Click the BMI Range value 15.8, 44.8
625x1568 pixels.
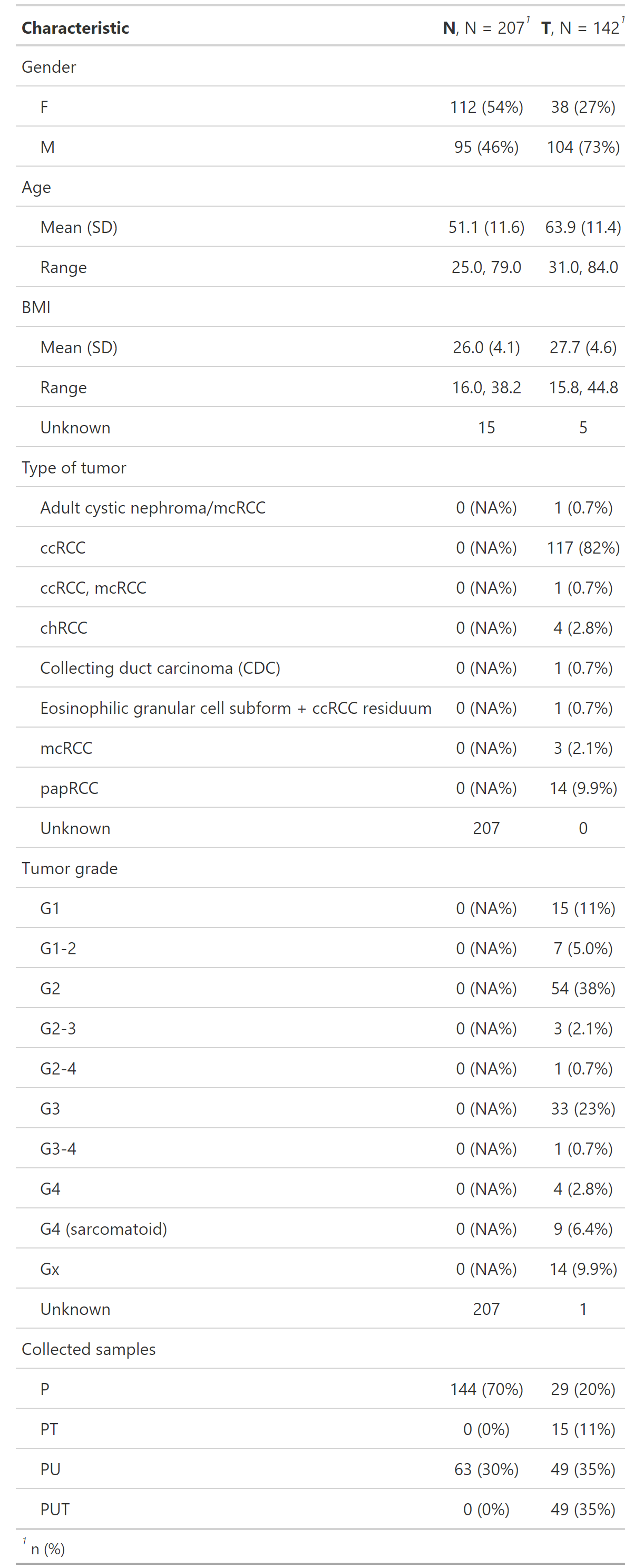click(x=582, y=388)
